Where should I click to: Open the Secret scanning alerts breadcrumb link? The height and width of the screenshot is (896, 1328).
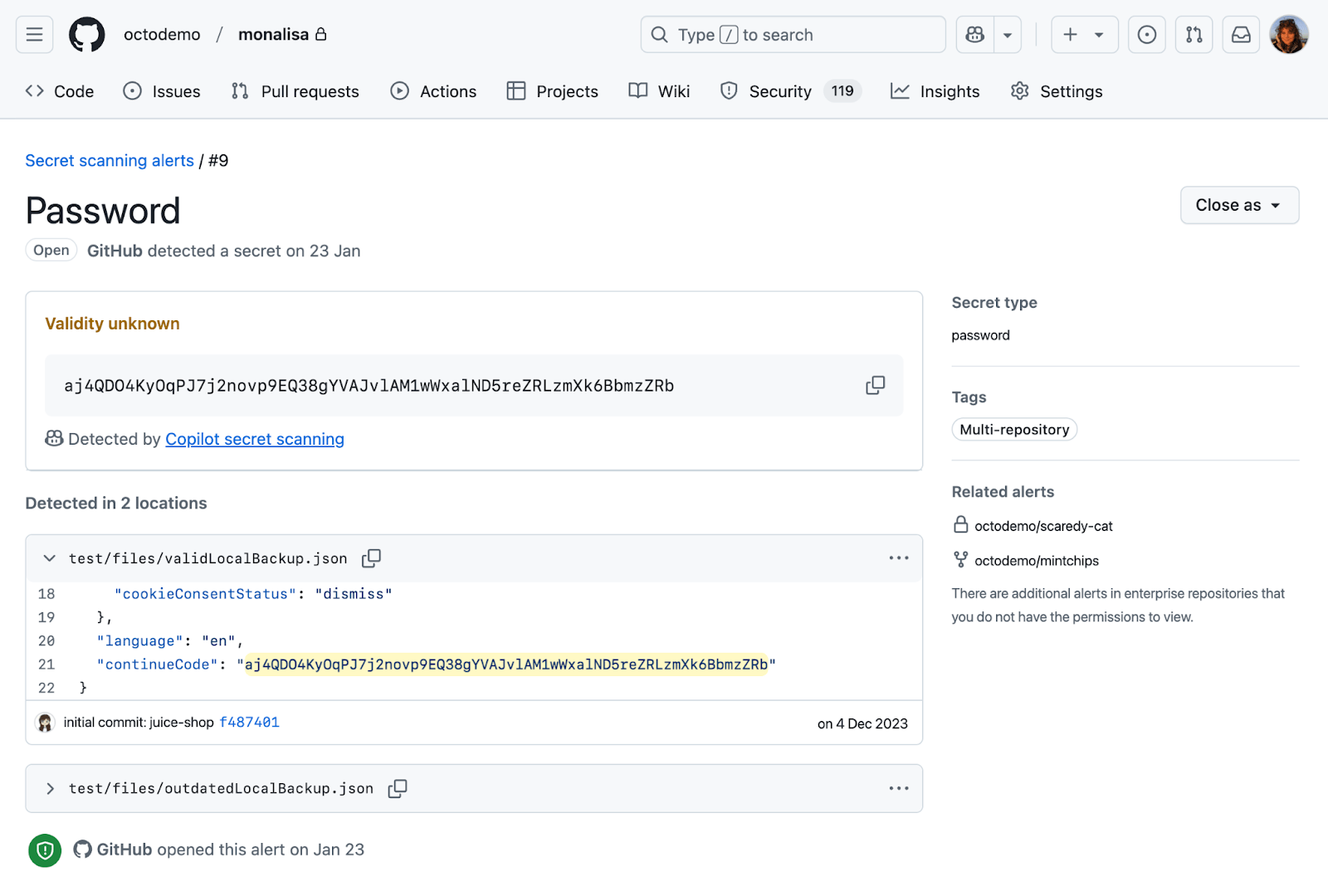coord(109,160)
